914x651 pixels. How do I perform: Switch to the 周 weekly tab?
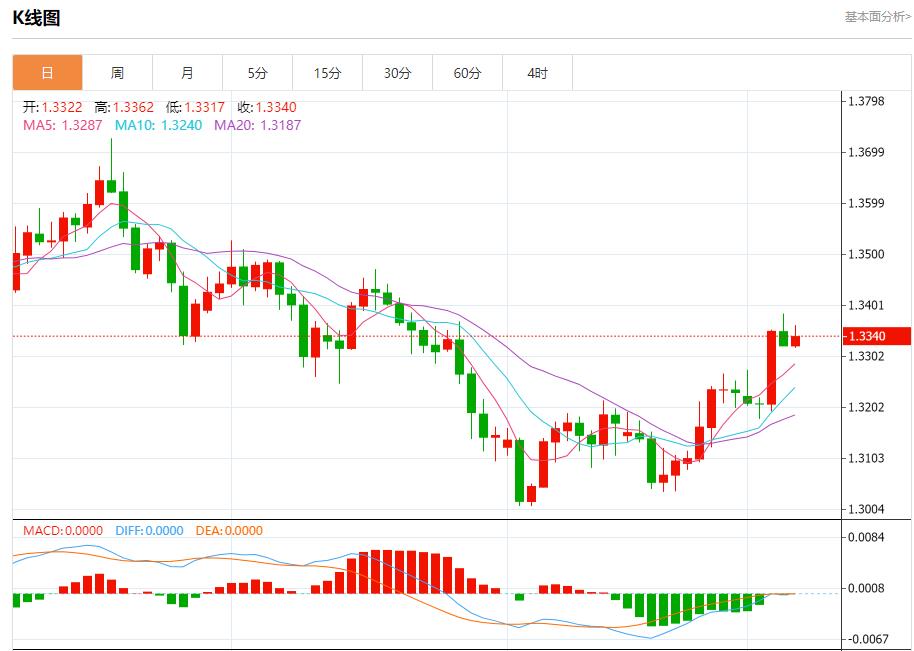coord(117,73)
